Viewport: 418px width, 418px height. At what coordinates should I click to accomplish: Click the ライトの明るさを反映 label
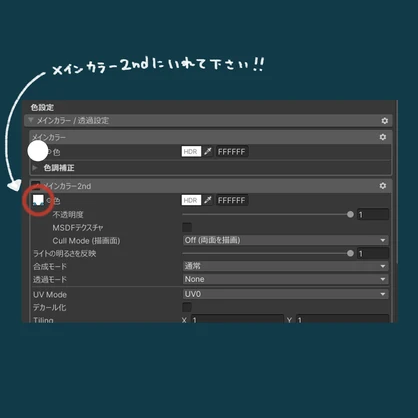[65, 254]
